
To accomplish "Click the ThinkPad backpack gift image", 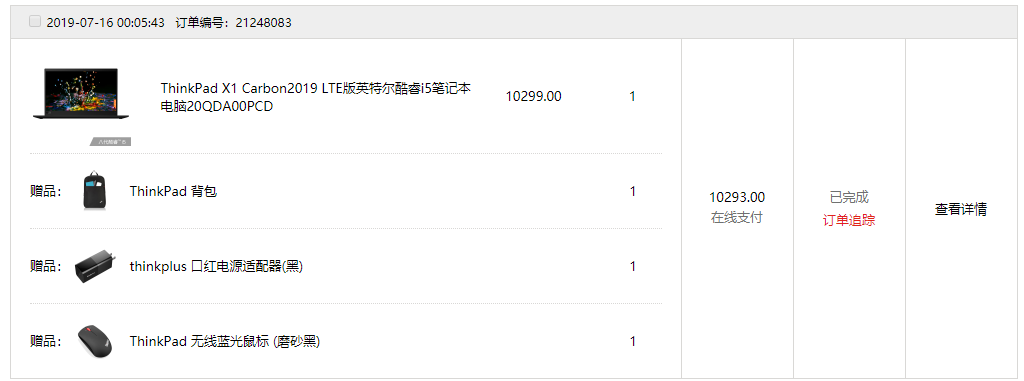I will (95, 191).
